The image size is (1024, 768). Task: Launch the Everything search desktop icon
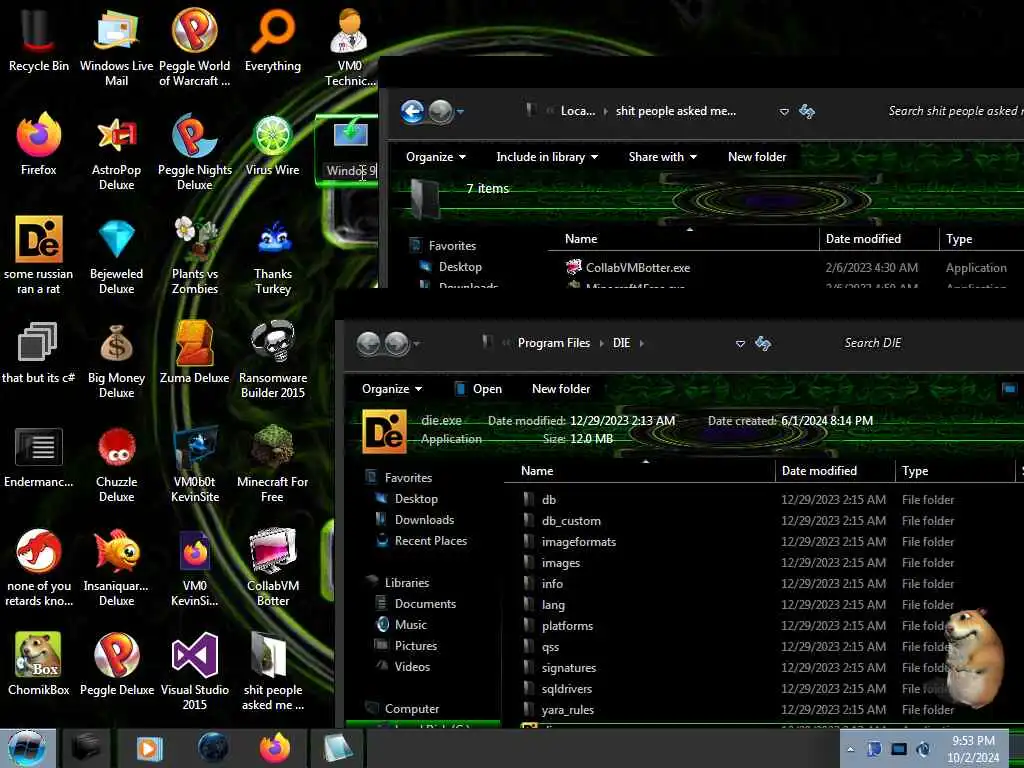pyautogui.click(x=273, y=39)
